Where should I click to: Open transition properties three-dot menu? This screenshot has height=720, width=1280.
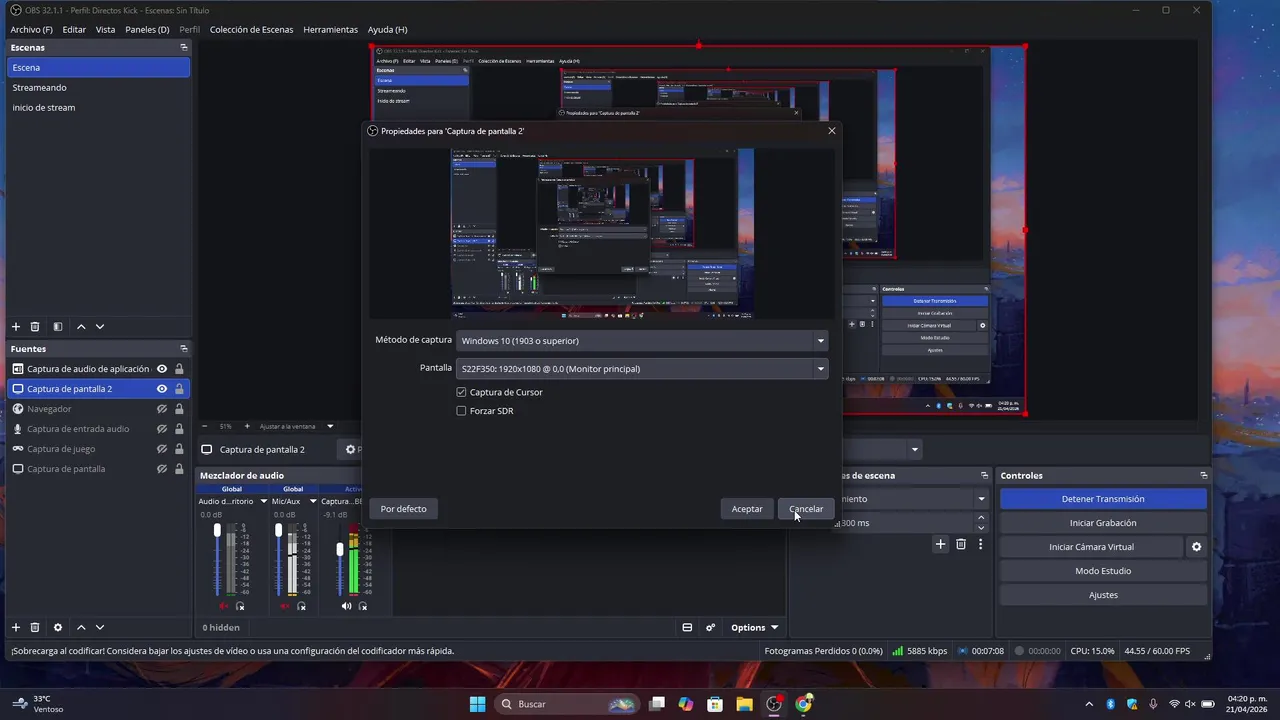[x=981, y=544]
